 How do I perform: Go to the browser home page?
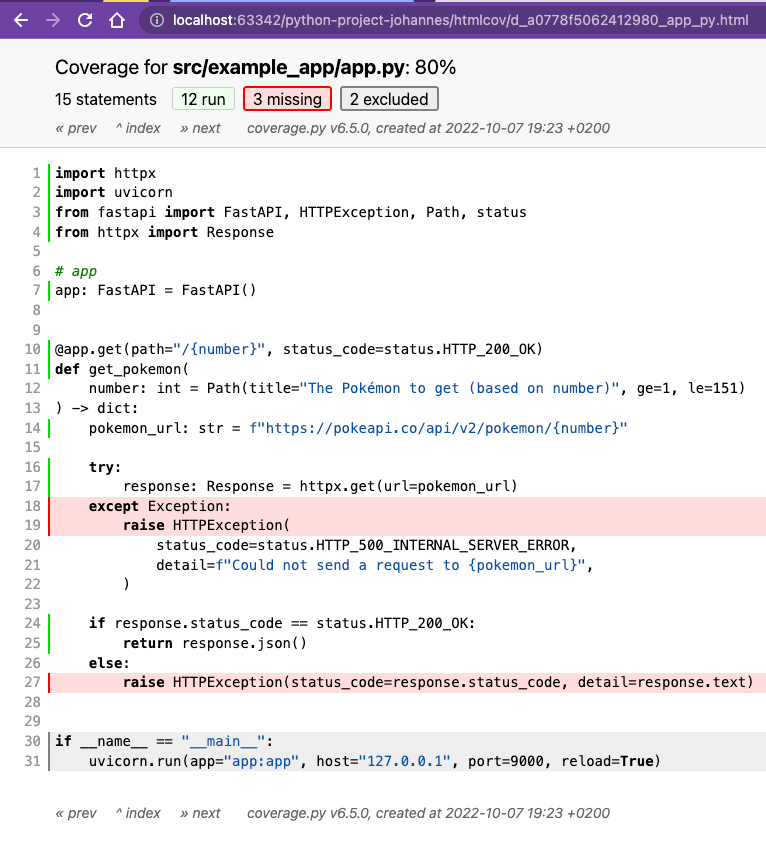pos(117,20)
